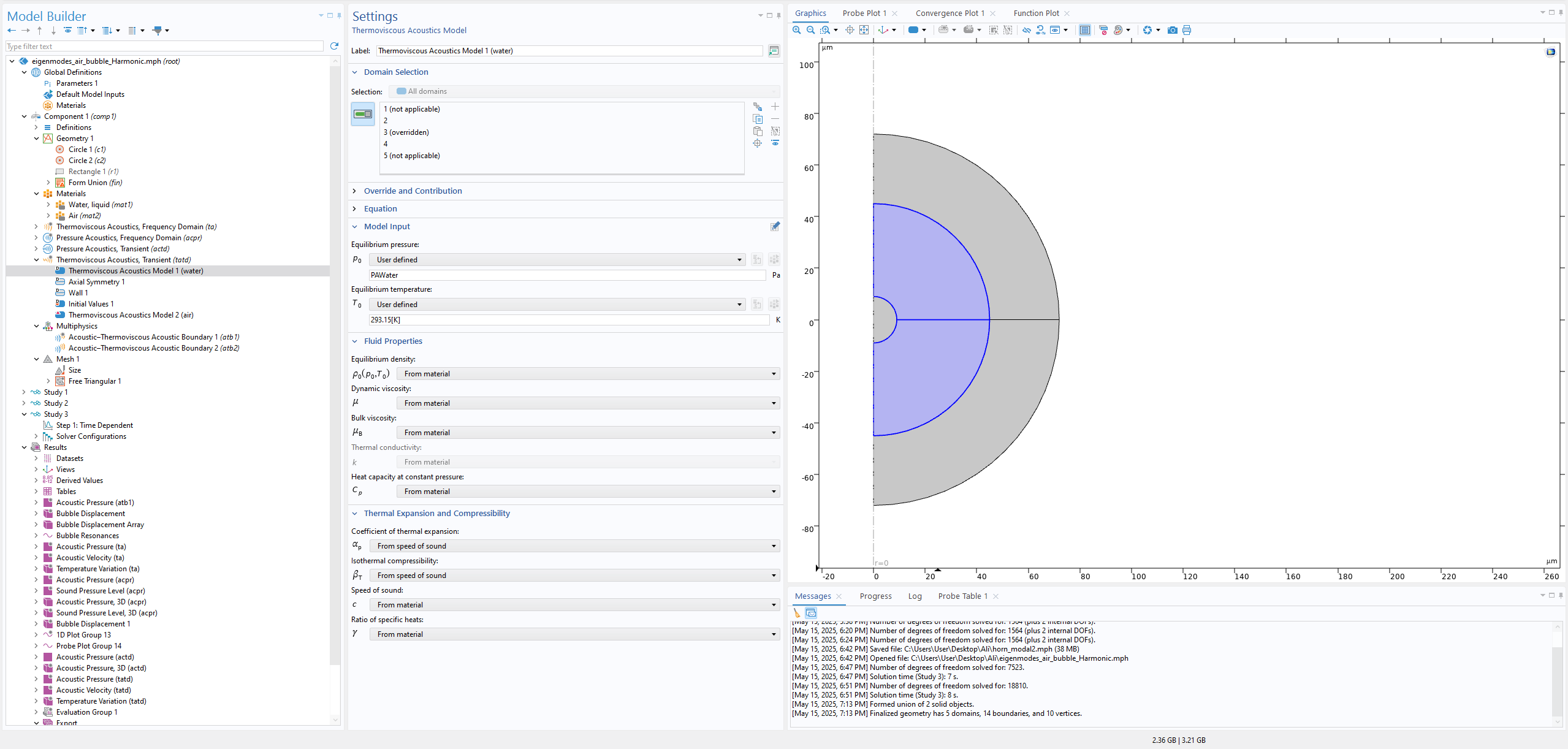
Task: Click the Print graphics icon
Action: tap(1187, 30)
